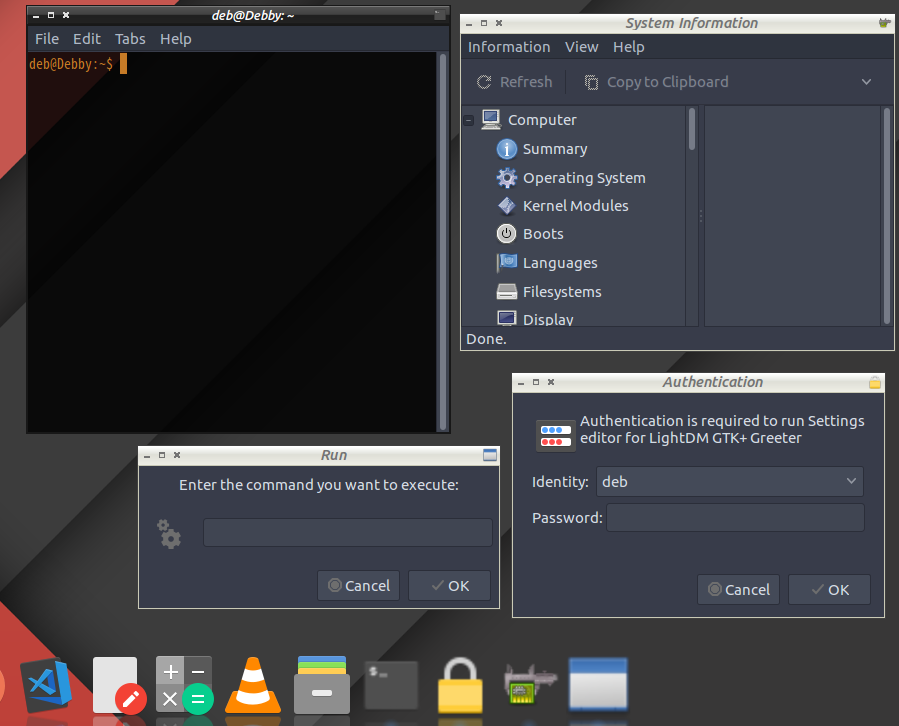Viewport: 899px width, 726px height.
Task: Open the Display information section
Action: (x=546, y=318)
